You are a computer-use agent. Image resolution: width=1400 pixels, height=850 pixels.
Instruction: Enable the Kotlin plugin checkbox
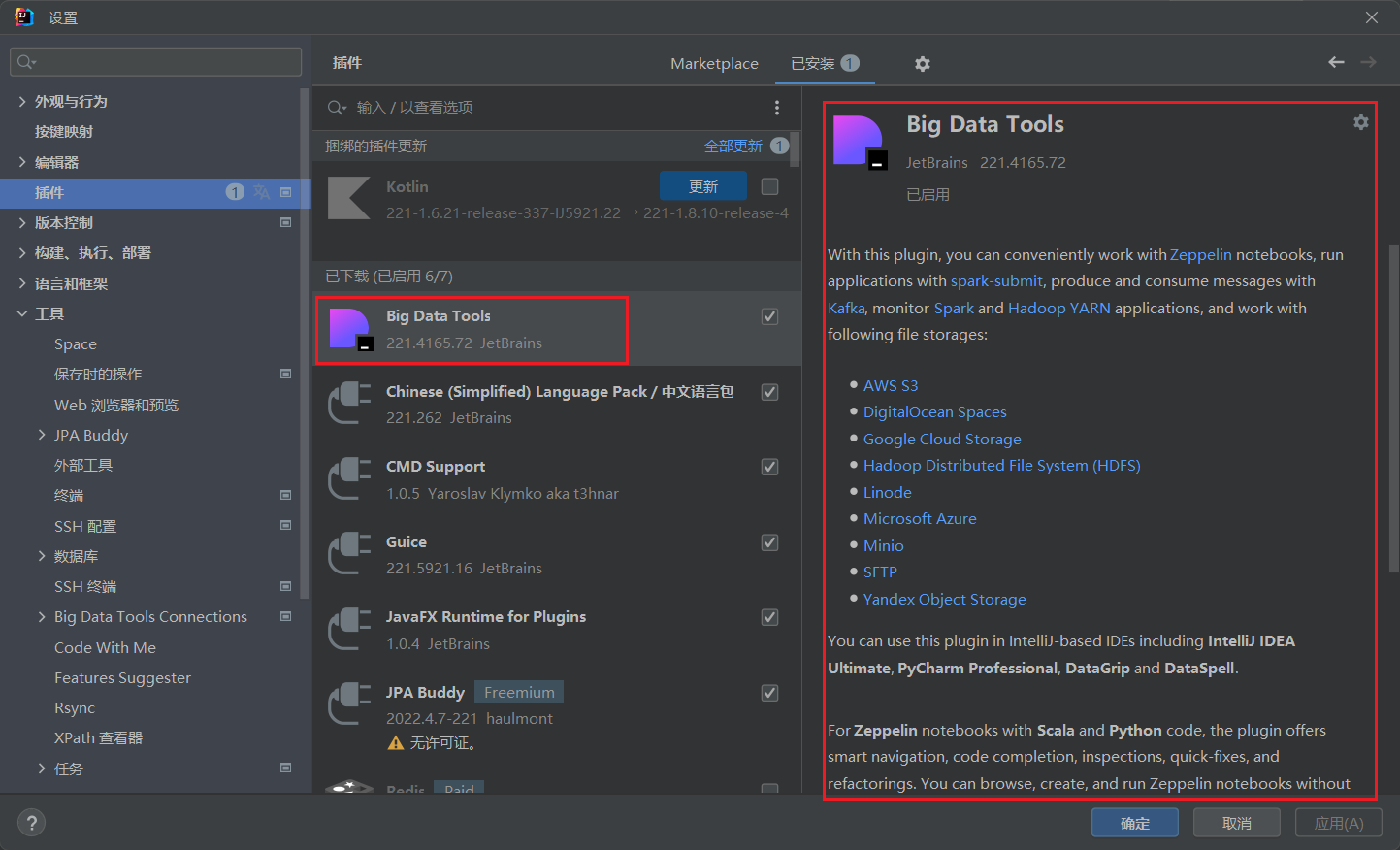[769, 186]
